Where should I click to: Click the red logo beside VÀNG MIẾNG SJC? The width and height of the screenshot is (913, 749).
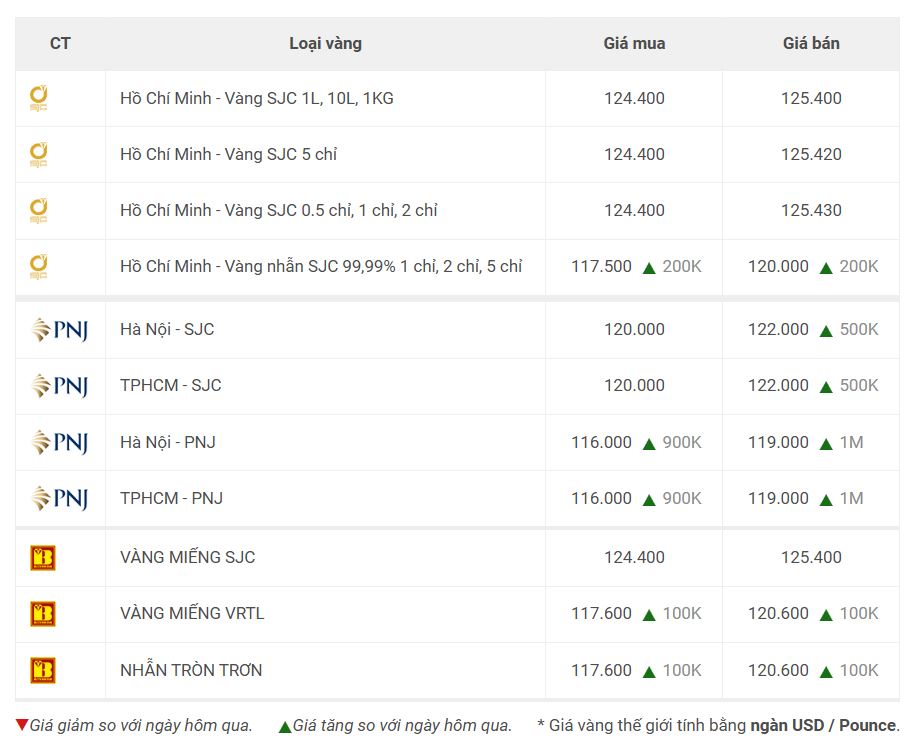coord(43,557)
